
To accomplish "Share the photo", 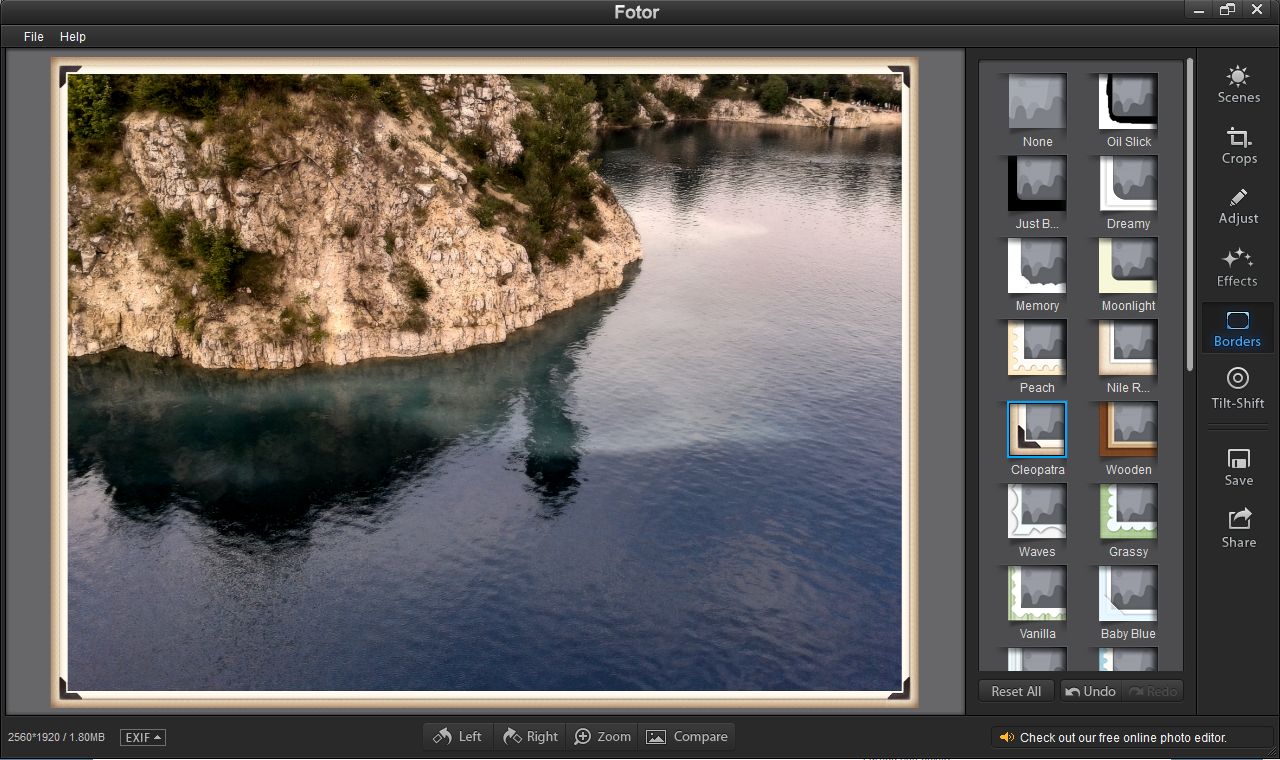I will (x=1238, y=528).
